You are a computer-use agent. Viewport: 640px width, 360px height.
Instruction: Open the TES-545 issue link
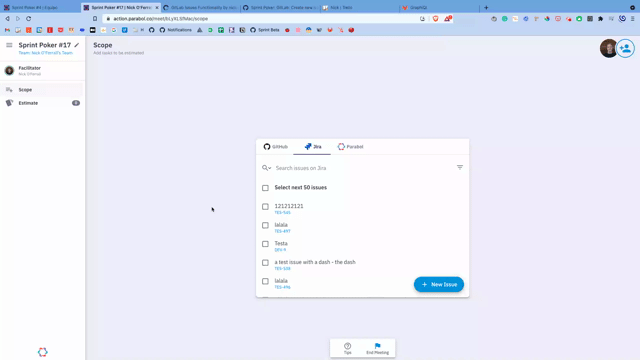coord(282,213)
